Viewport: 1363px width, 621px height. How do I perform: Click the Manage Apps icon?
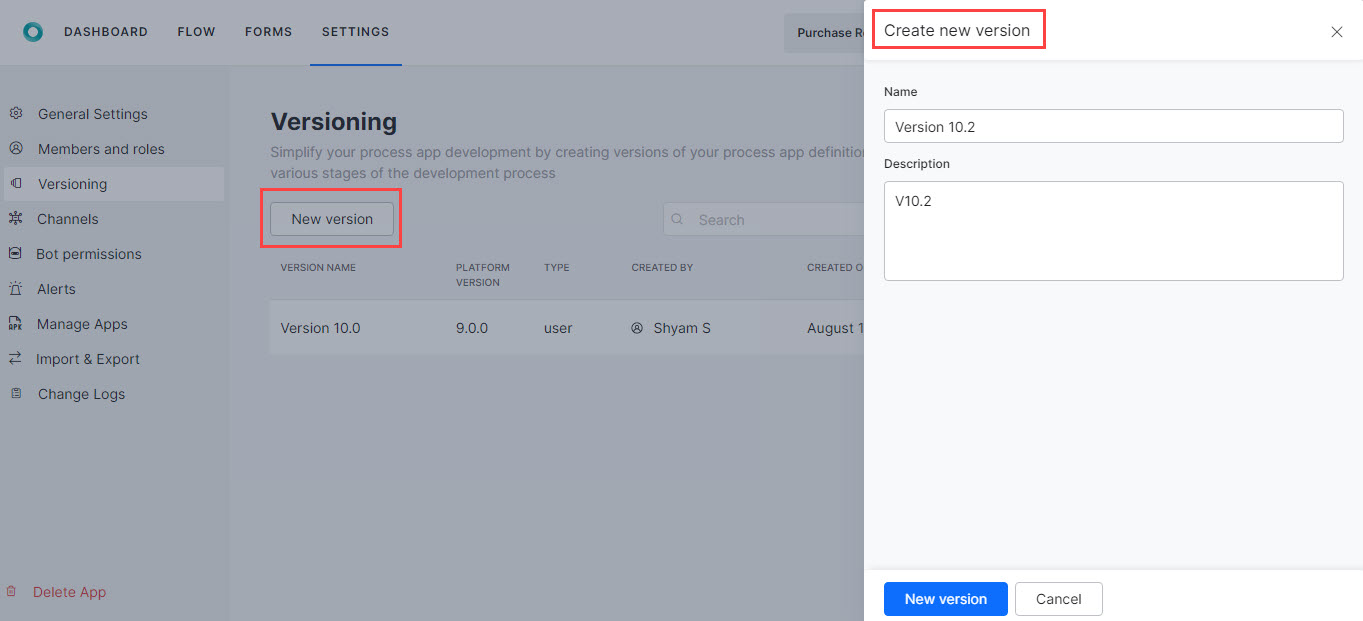tap(16, 323)
